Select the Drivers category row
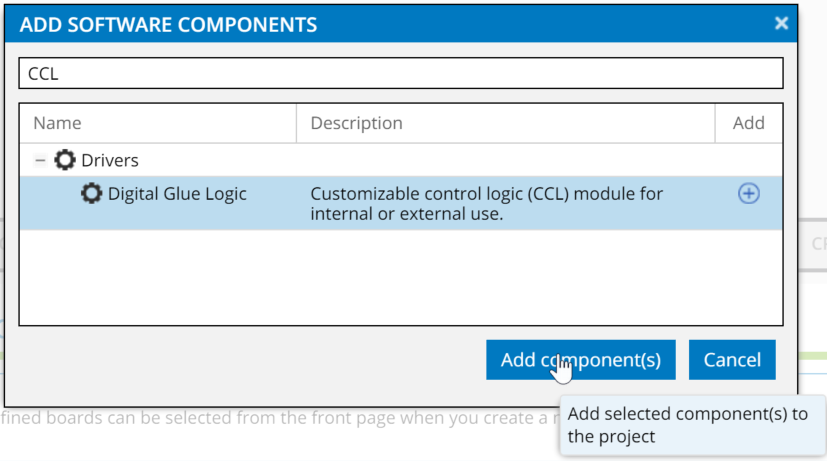This screenshot has height=461, width=827. pos(401,160)
